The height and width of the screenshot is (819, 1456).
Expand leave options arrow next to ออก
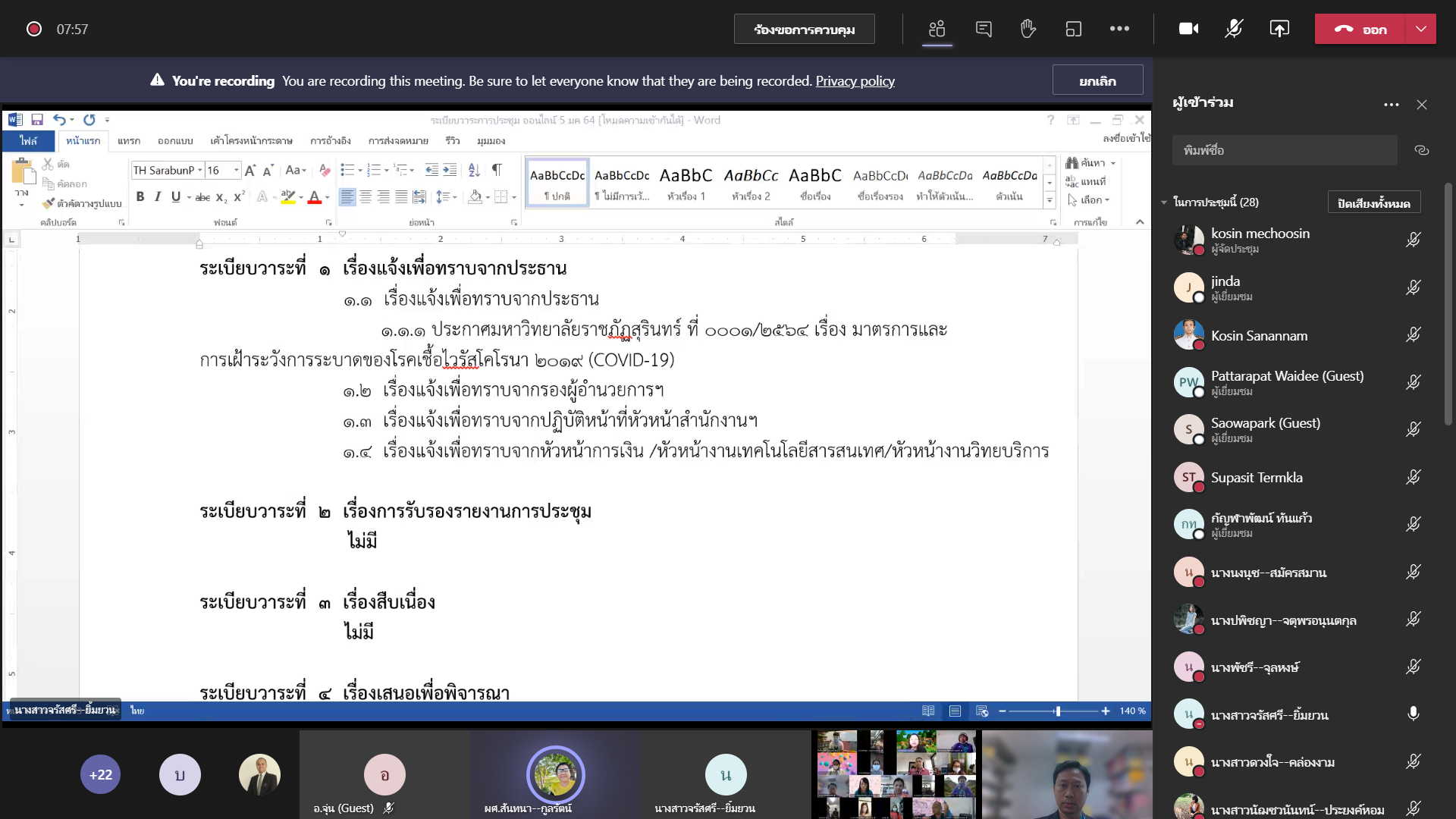(x=1420, y=29)
